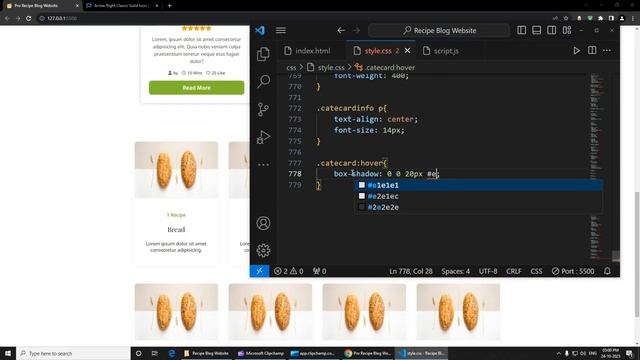Image resolution: width=640 pixels, height=360 pixels.
Task: Open Source Control view
Action: click(263, 109)
